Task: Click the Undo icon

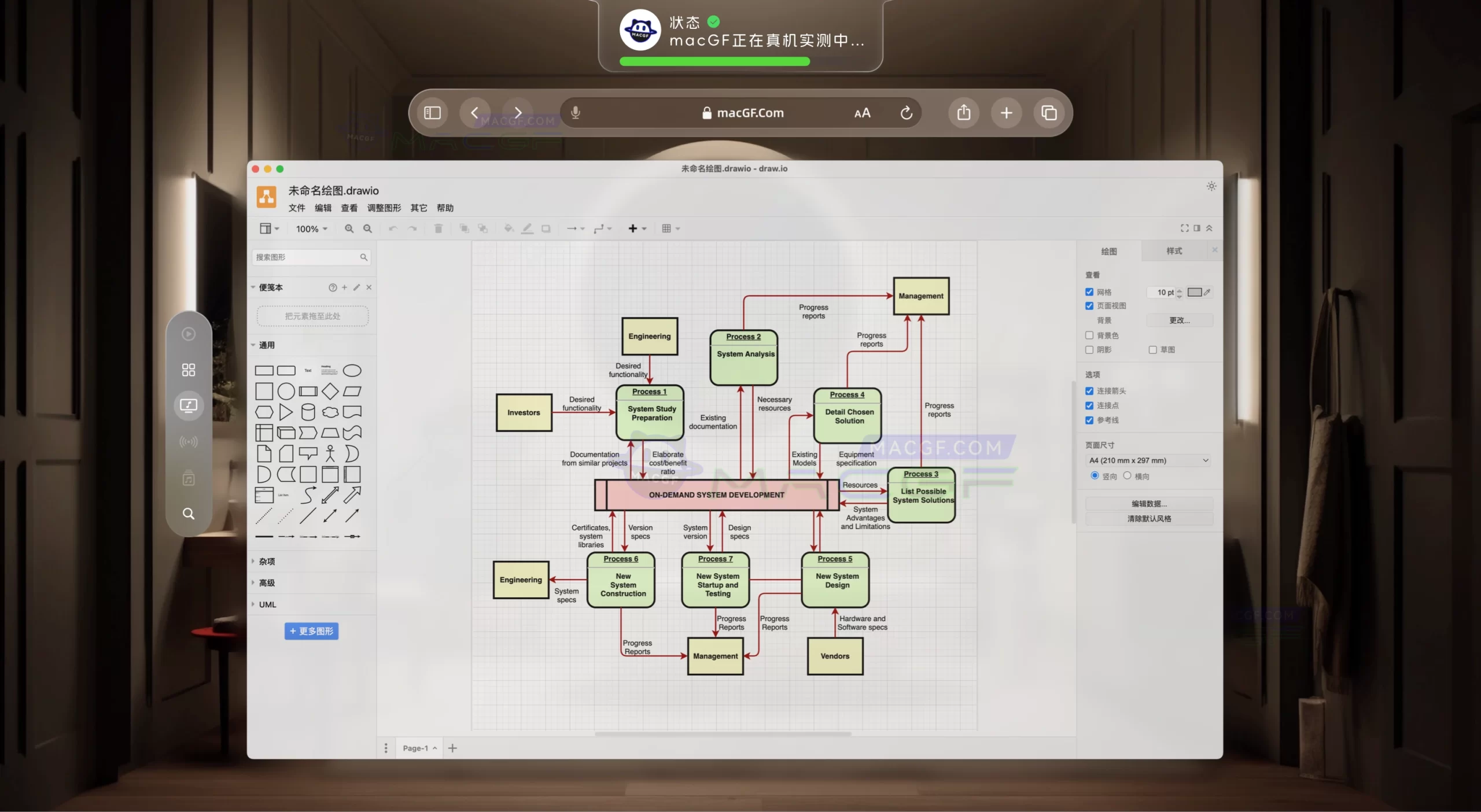Action: [393, 228]
